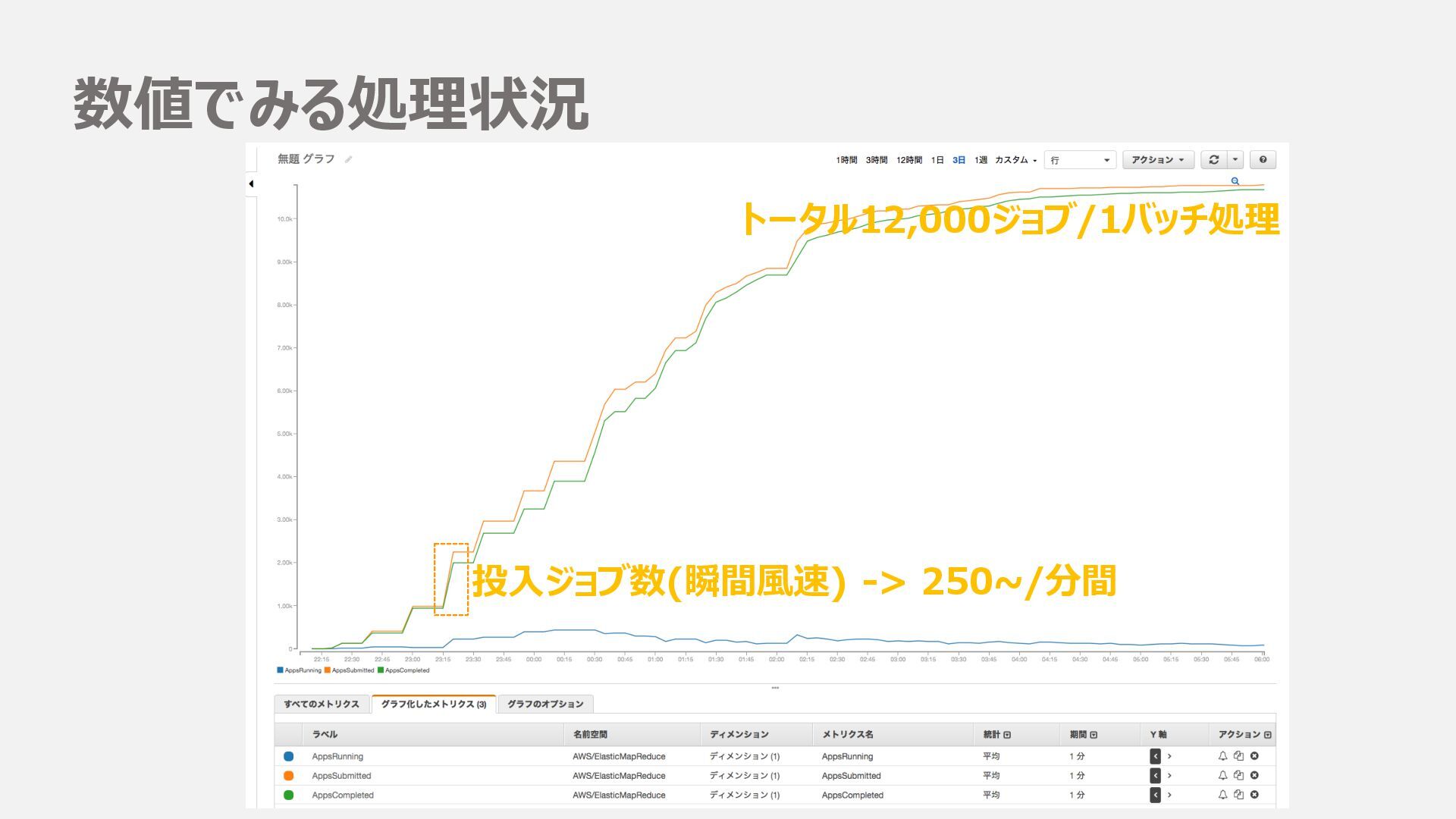
Task: Duplicate the AppsSubmitted metric with copy icon
Action: tap(1238, 775)
